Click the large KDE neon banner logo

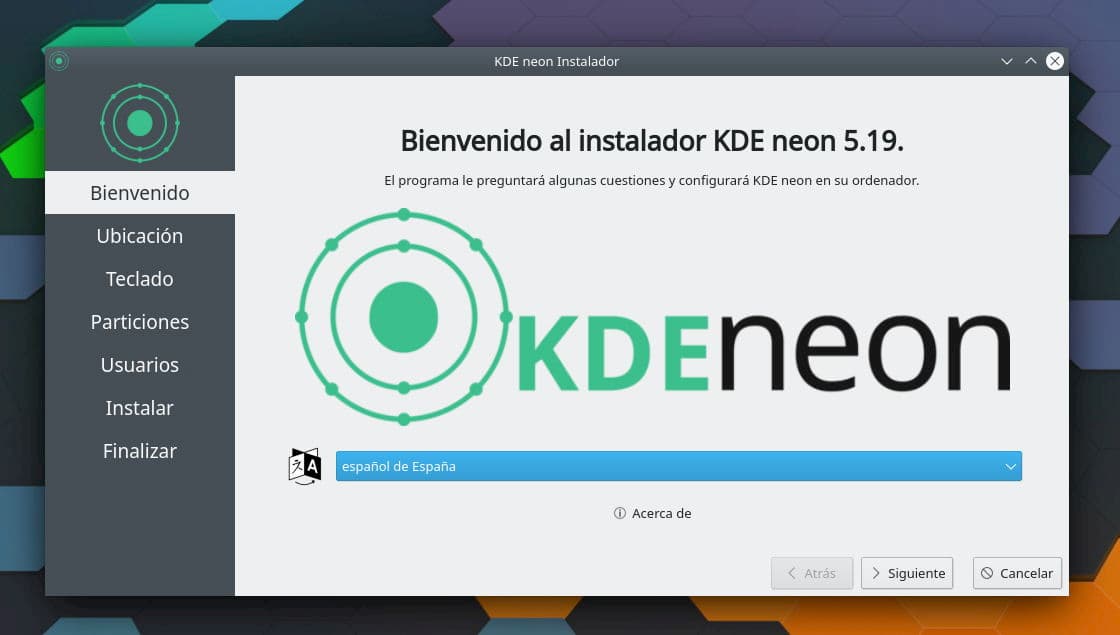tap(652, 317)
